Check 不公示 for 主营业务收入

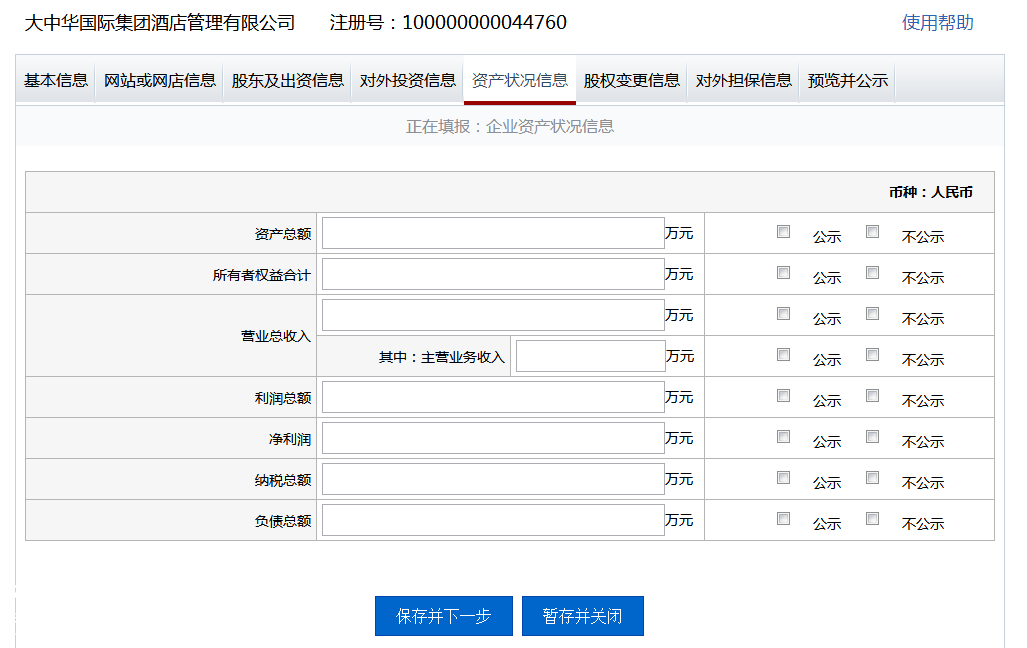point(872,353)
